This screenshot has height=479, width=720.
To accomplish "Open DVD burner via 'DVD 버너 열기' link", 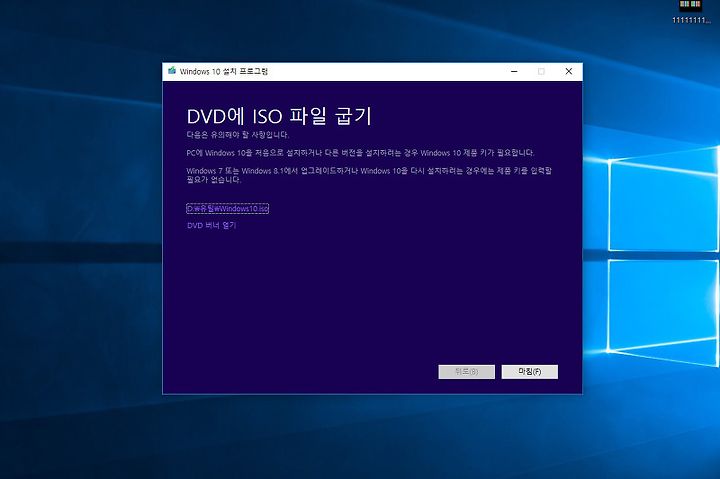I will tap(212, 225).
